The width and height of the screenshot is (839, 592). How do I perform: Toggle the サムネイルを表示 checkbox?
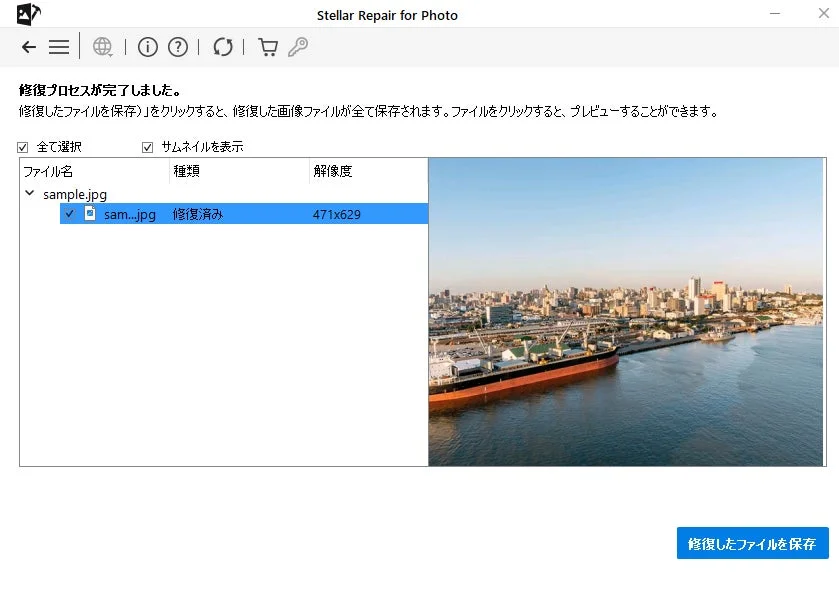coord(147,147)
